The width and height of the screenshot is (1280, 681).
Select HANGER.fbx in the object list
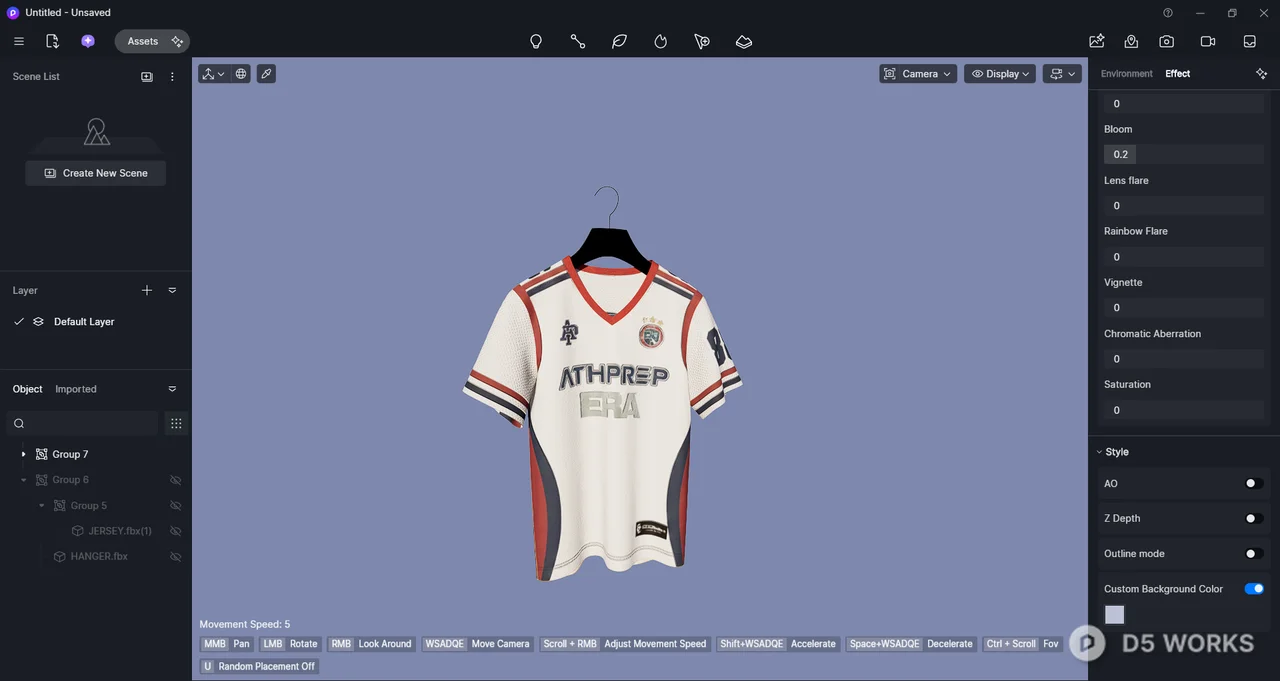(99, 556)
